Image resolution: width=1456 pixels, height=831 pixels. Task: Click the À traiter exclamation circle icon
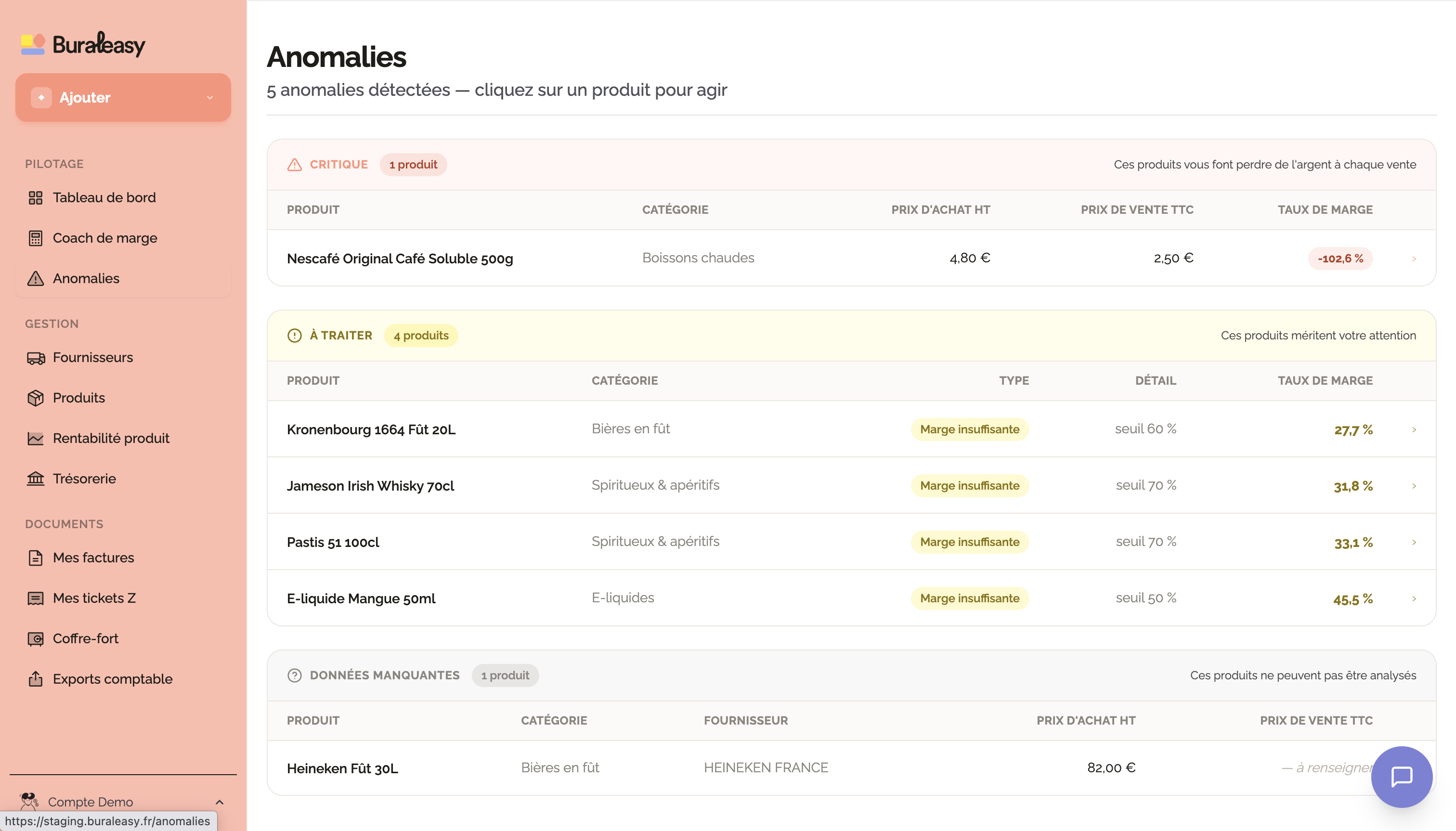click(295, 336)
